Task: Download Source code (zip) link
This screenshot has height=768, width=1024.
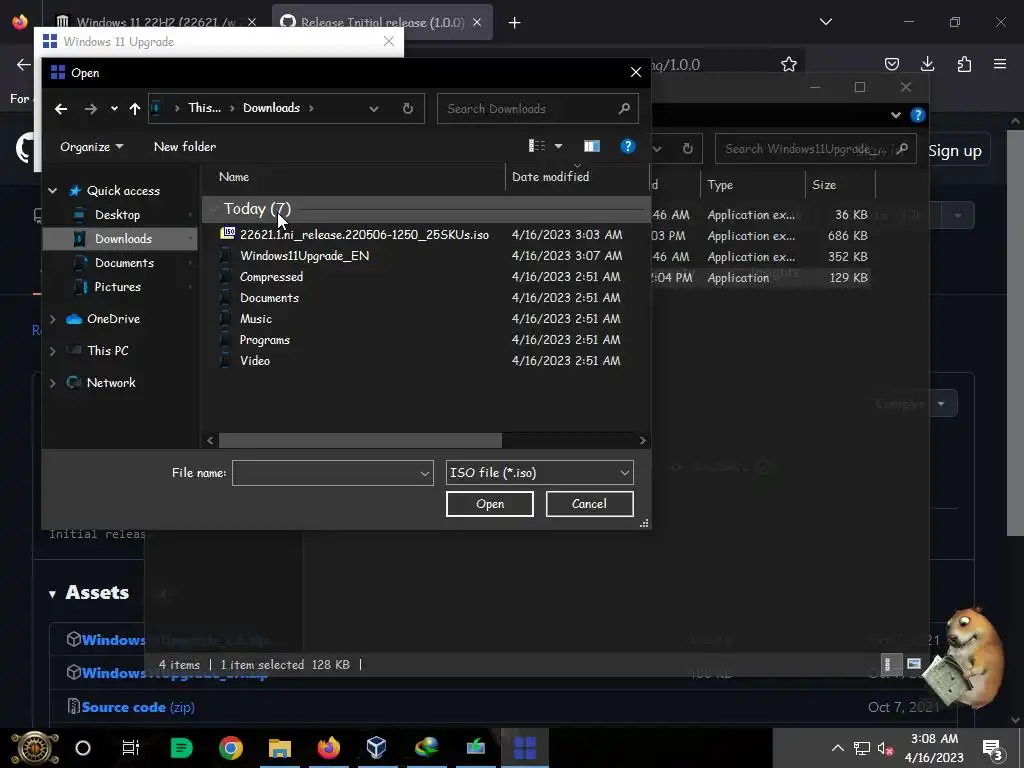Action: pos(138,707)
